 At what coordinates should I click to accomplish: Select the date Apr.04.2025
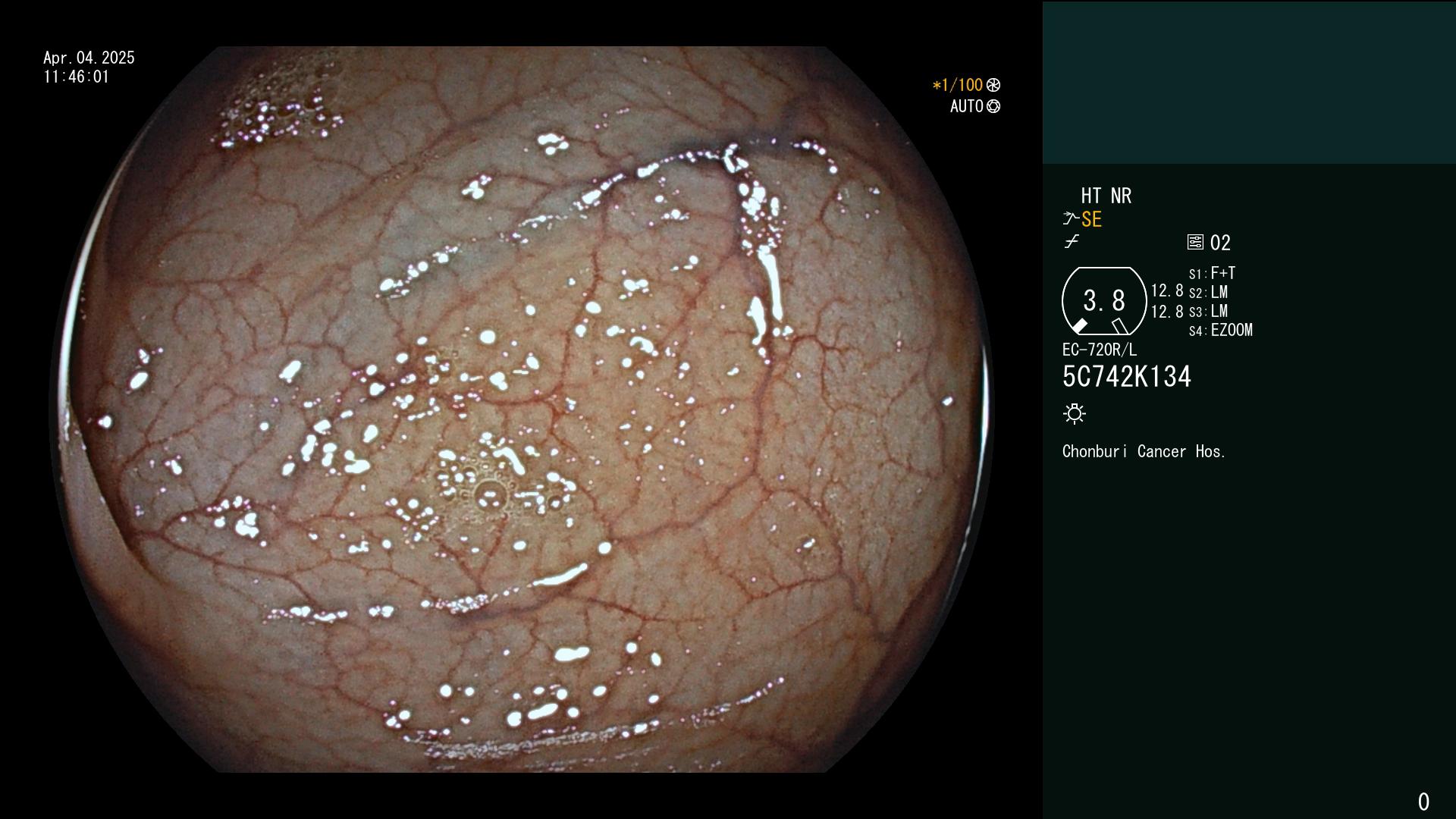click(x=89, y=58)
